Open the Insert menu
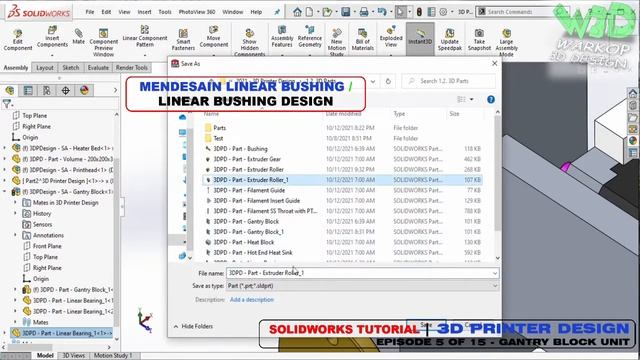640x360 pixels. point(144,12)
